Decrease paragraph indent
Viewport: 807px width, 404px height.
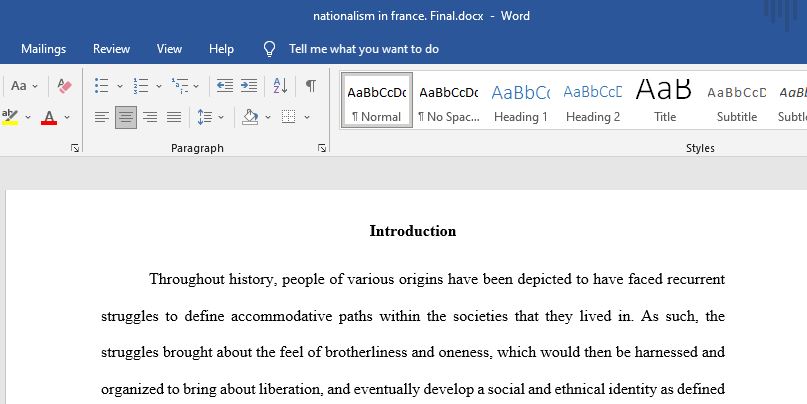pos(225,85)
